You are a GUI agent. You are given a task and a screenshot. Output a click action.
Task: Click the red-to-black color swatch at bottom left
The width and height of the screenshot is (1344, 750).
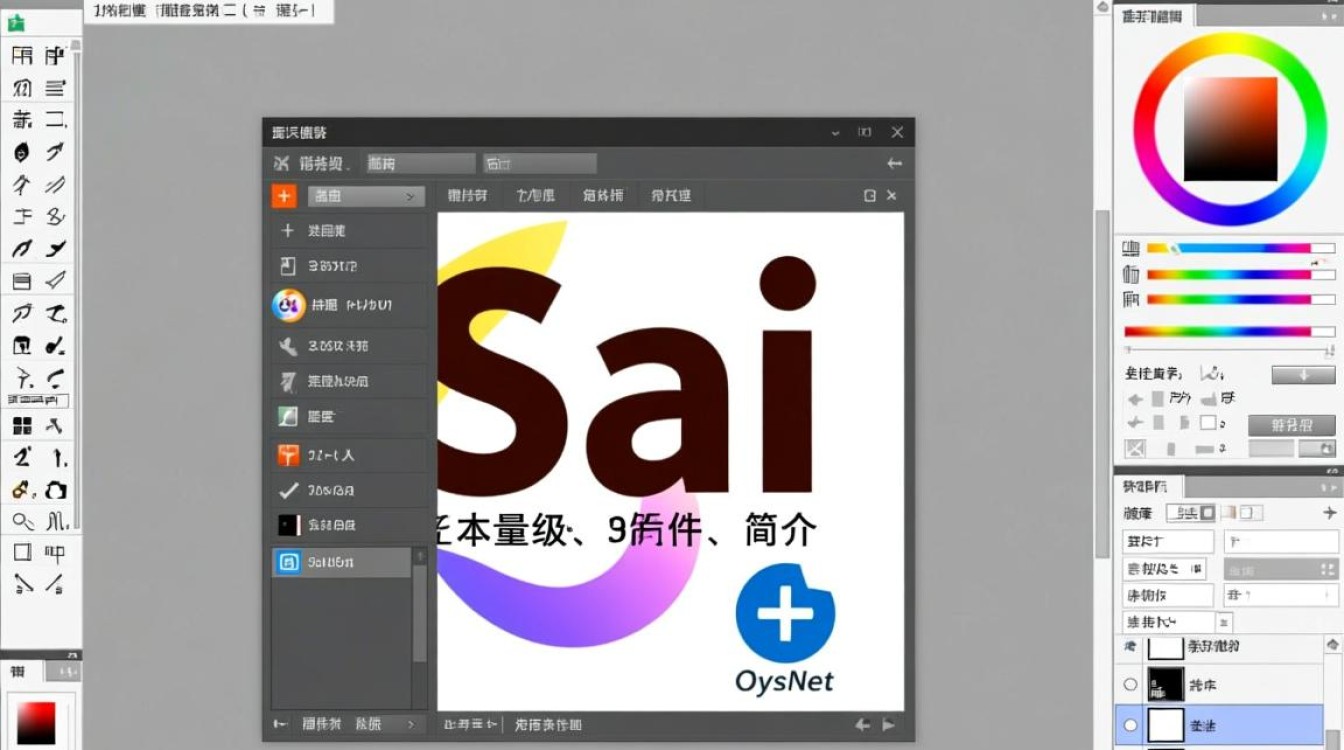pyautogui.click(x=36, y=723)
